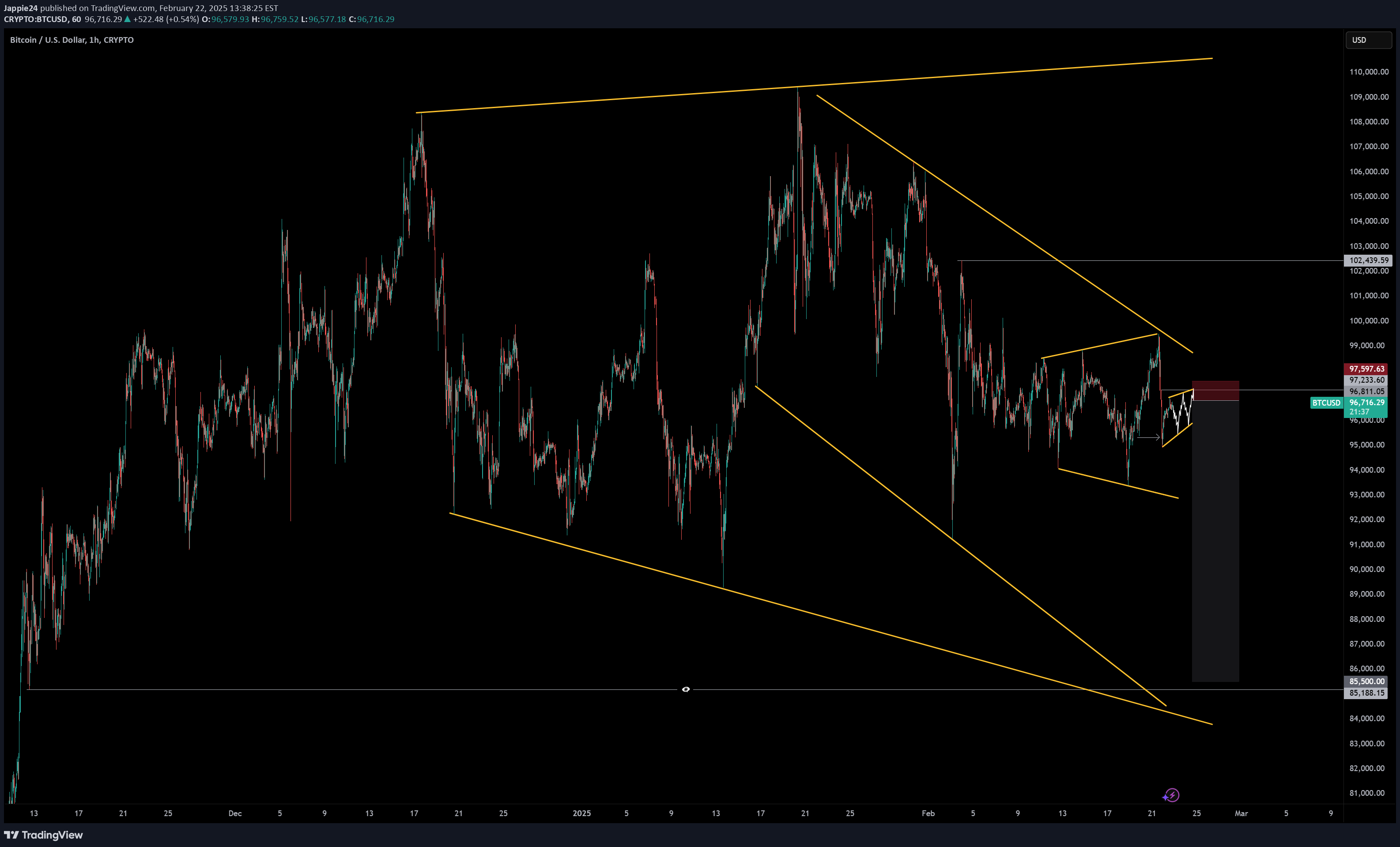Click the Dec label on the time axis
1400x847 pixels.
[235, 813]
